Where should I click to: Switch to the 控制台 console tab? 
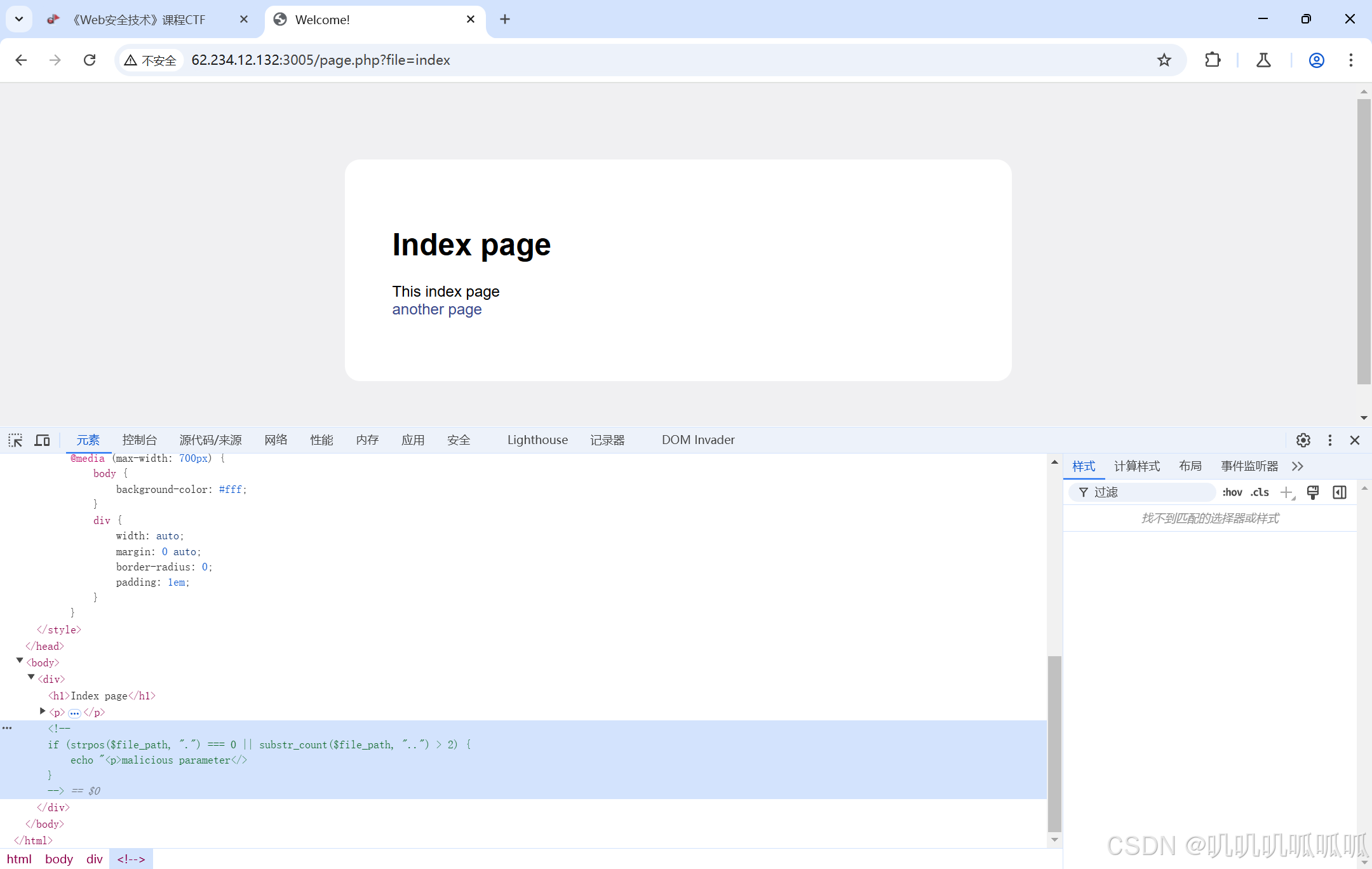tap(139, 440)
